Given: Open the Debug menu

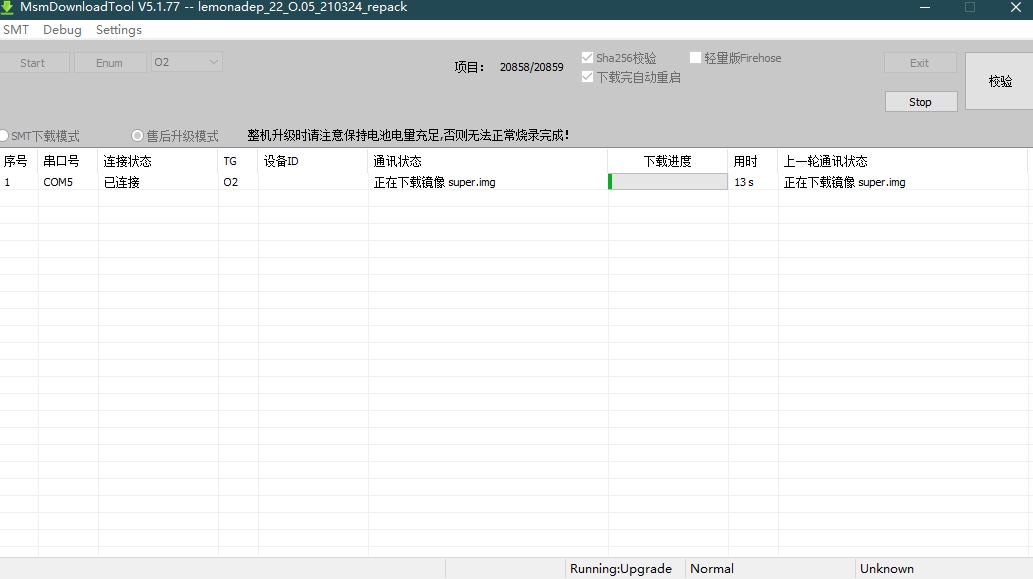Looking at the screenshot, I should [62, 30].
